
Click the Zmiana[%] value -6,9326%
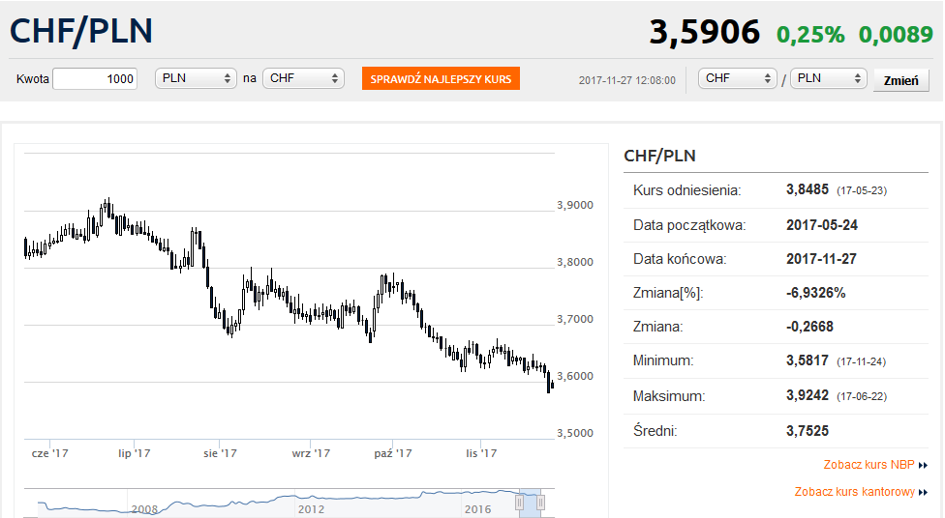(815, 293)
